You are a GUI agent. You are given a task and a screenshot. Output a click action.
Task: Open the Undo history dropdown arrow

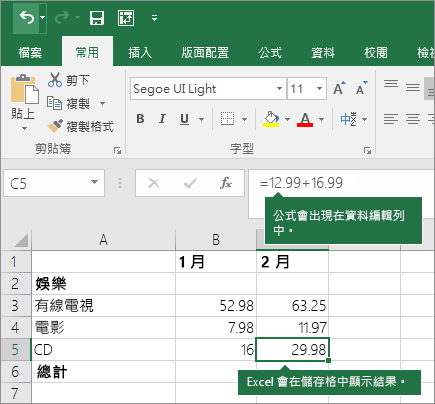click(43, 17)
